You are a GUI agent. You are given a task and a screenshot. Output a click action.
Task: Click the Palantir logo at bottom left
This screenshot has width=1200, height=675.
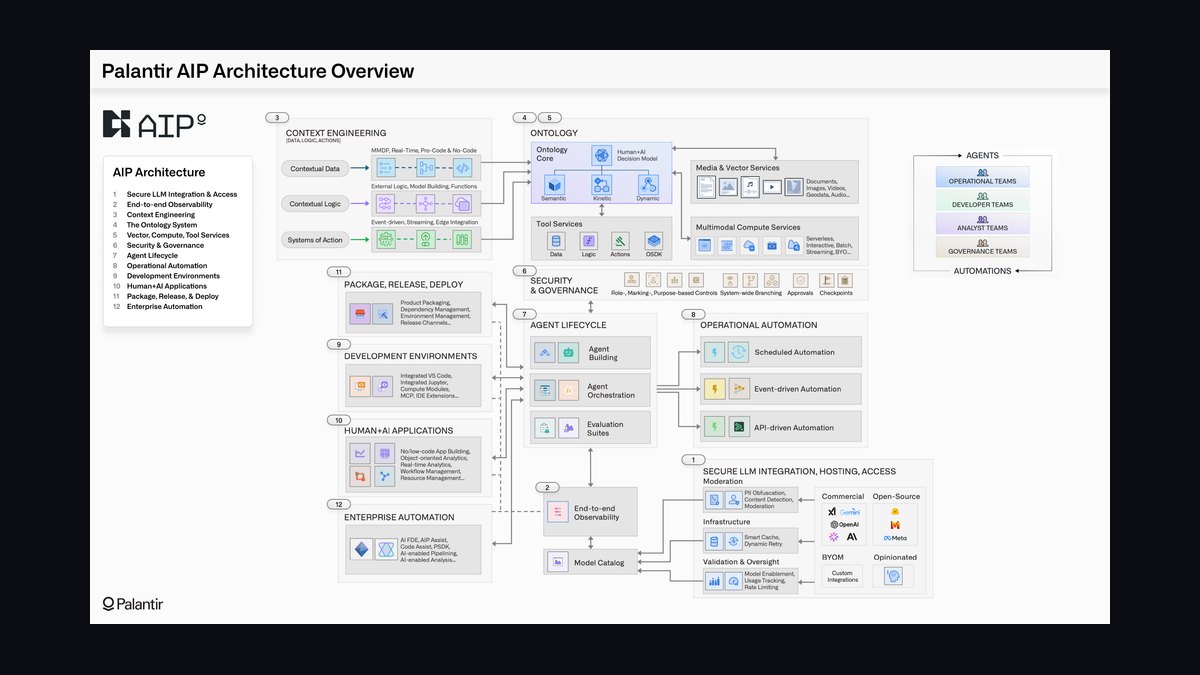[132, 603]
